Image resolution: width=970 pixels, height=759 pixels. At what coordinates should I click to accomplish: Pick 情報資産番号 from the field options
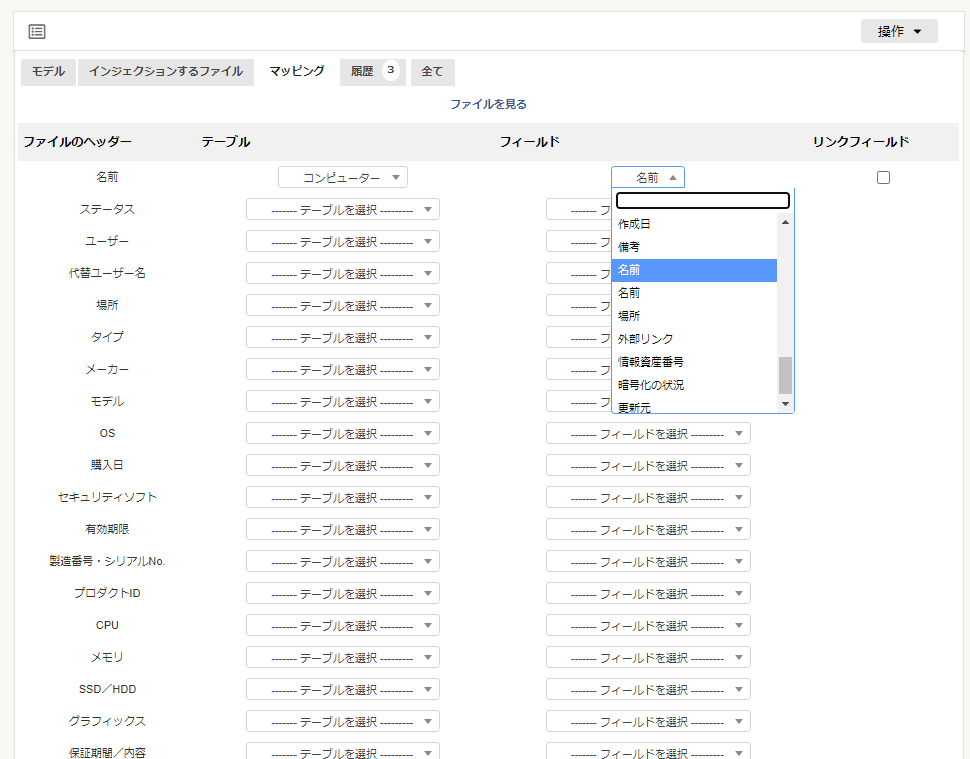(650, 362)
